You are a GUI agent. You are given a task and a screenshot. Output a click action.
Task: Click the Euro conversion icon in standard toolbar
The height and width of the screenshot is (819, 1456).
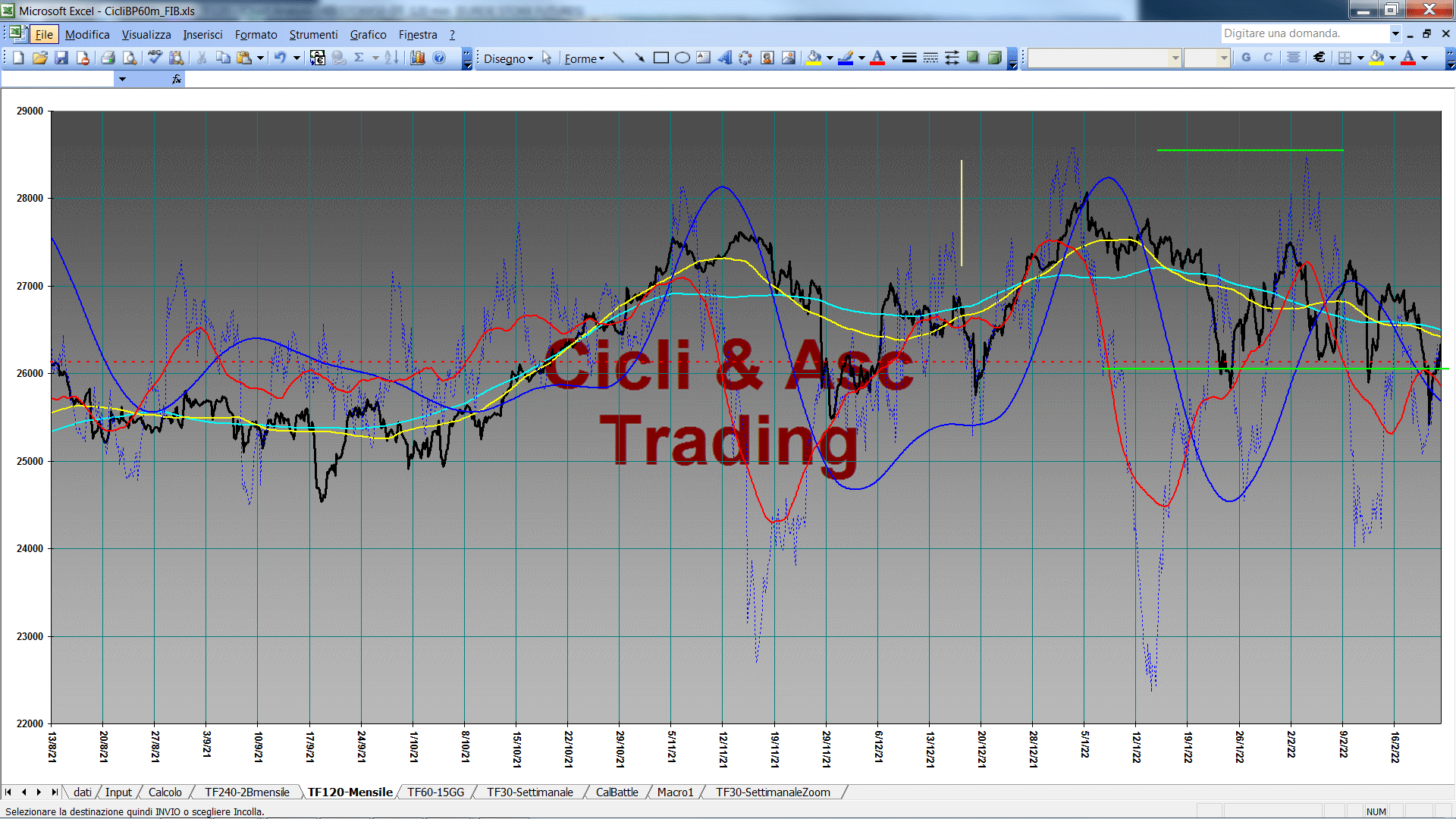click(x=318, y=58)
